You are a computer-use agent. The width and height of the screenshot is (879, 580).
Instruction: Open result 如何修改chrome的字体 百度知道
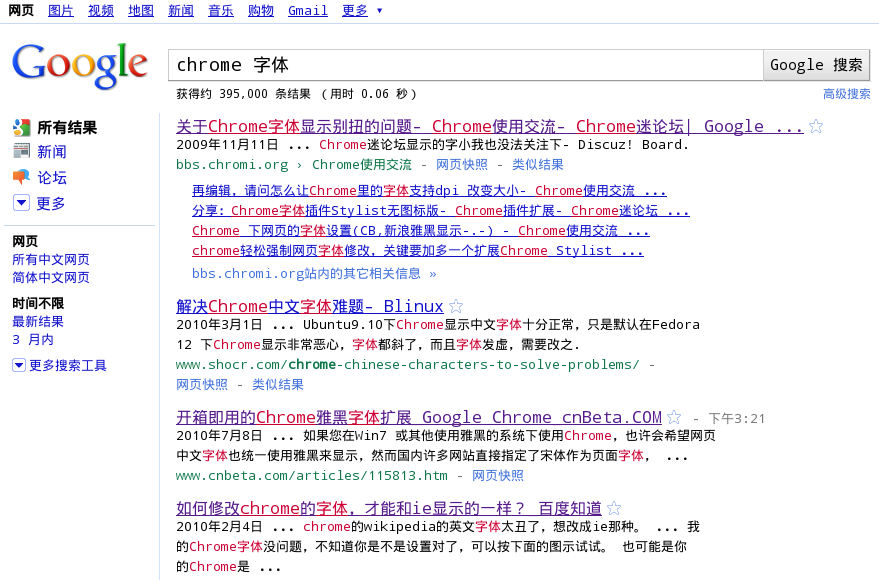(388, 508)
